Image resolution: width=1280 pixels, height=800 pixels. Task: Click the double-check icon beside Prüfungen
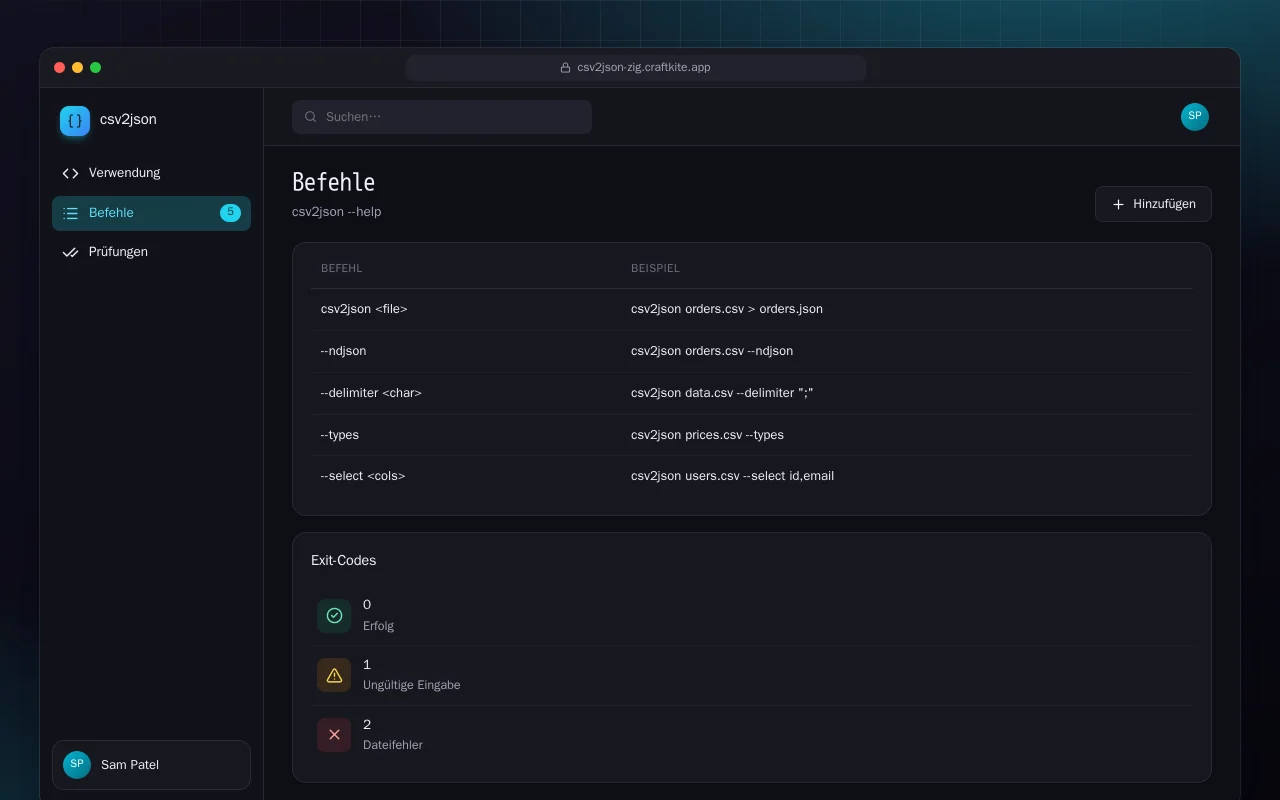(x=70, y=252)
